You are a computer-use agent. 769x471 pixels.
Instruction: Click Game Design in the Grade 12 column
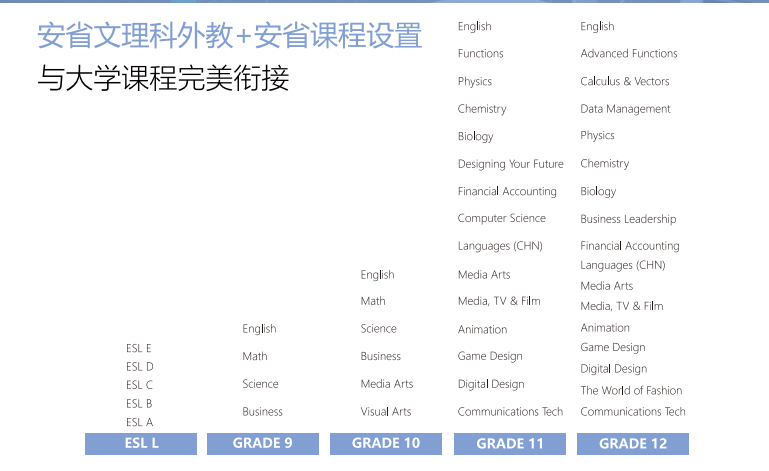613,347
